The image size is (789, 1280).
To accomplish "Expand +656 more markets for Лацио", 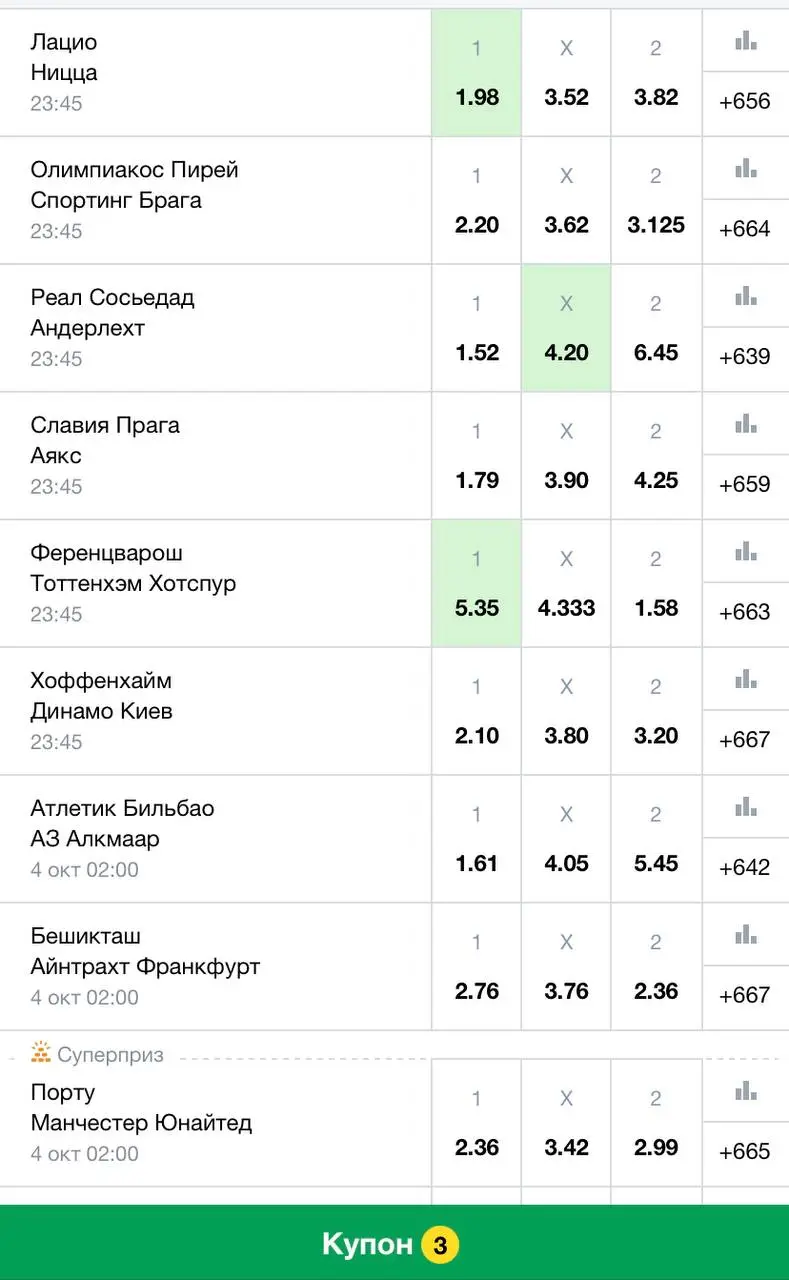I will pyautogui.click(x=745, y=101).
